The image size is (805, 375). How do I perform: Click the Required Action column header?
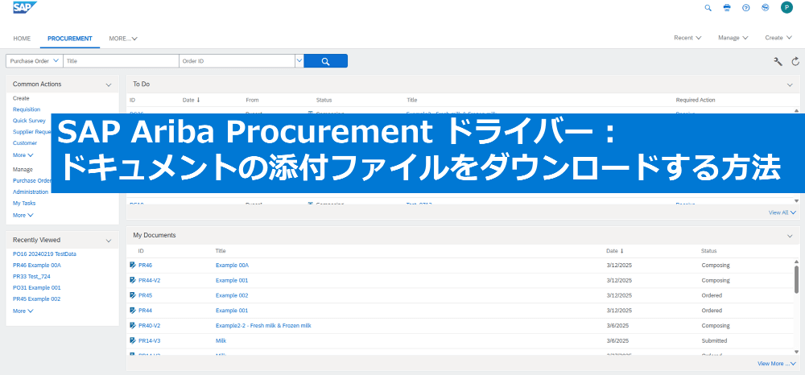[x=695, y=100]
